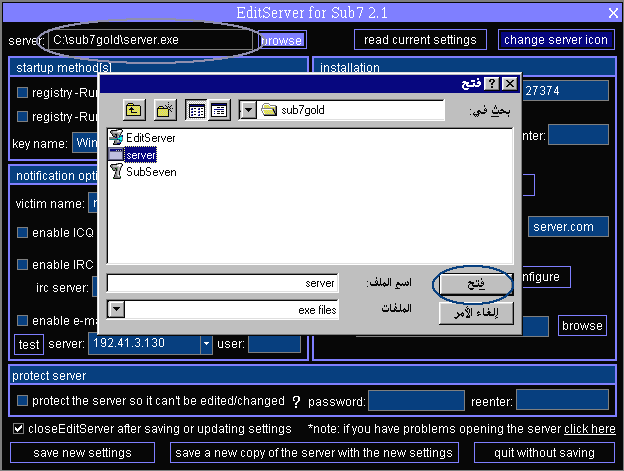Select the SubSeven file icon
The height and width of the screenshot is (471, 624).
point(116,171)
